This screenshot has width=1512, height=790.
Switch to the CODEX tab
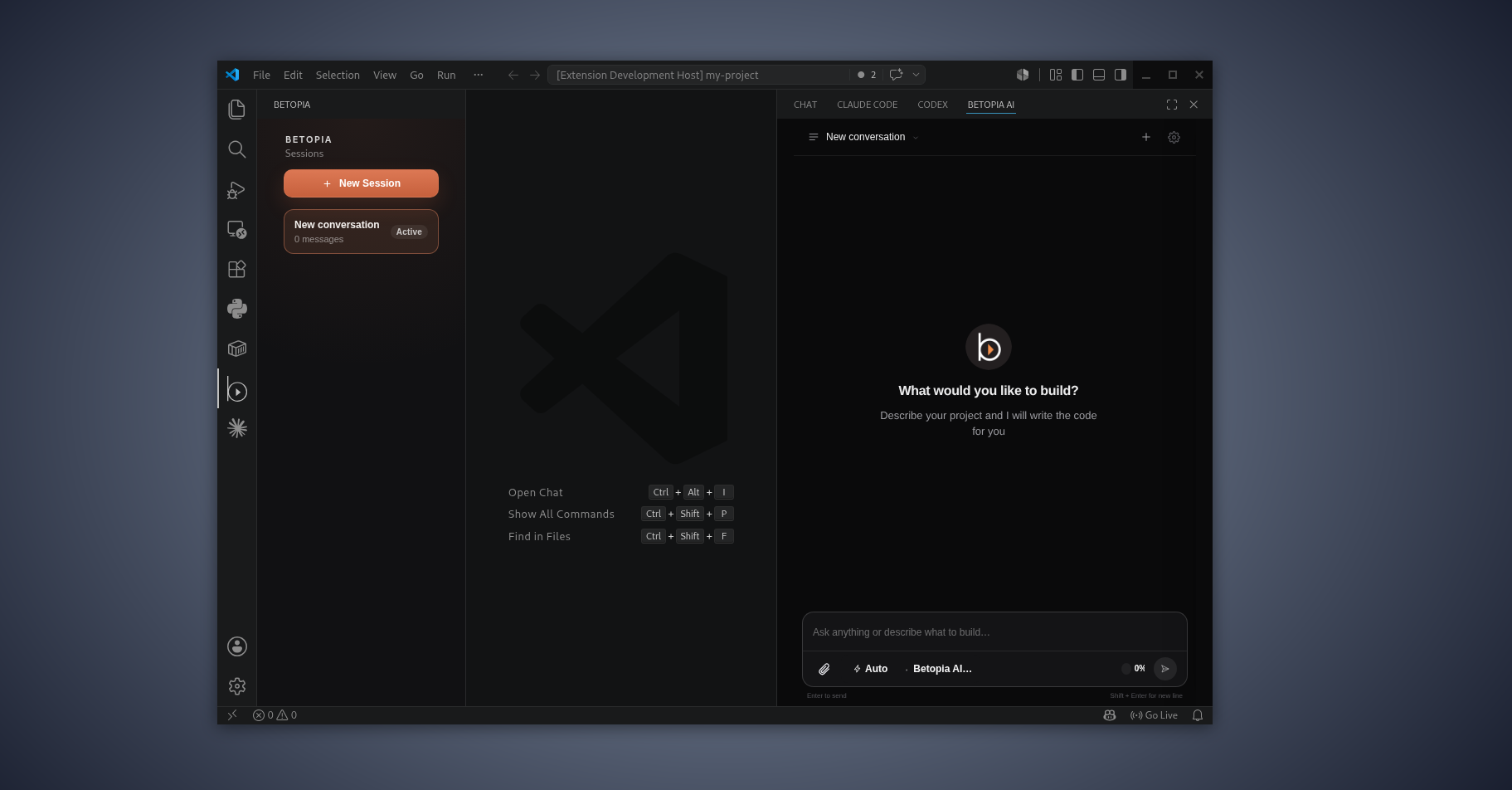point(932,105)
